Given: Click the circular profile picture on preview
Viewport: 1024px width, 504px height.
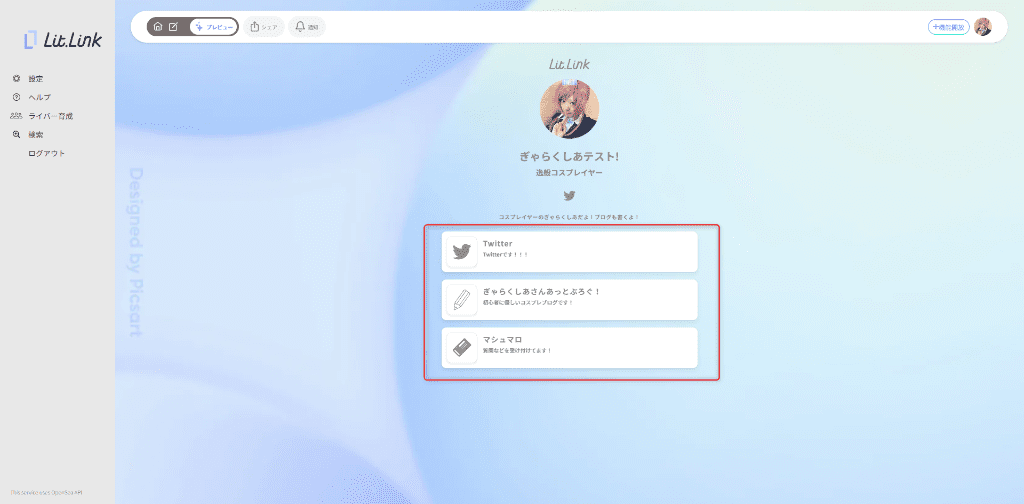Looking at the screenshot, I should (x=569, y=108).
